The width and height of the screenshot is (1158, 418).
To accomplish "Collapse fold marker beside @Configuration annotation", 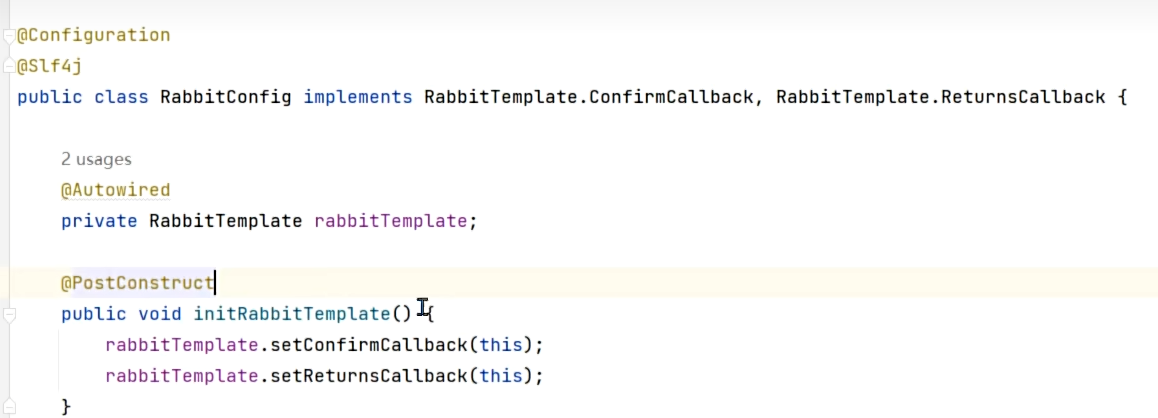I will point(9,35).
